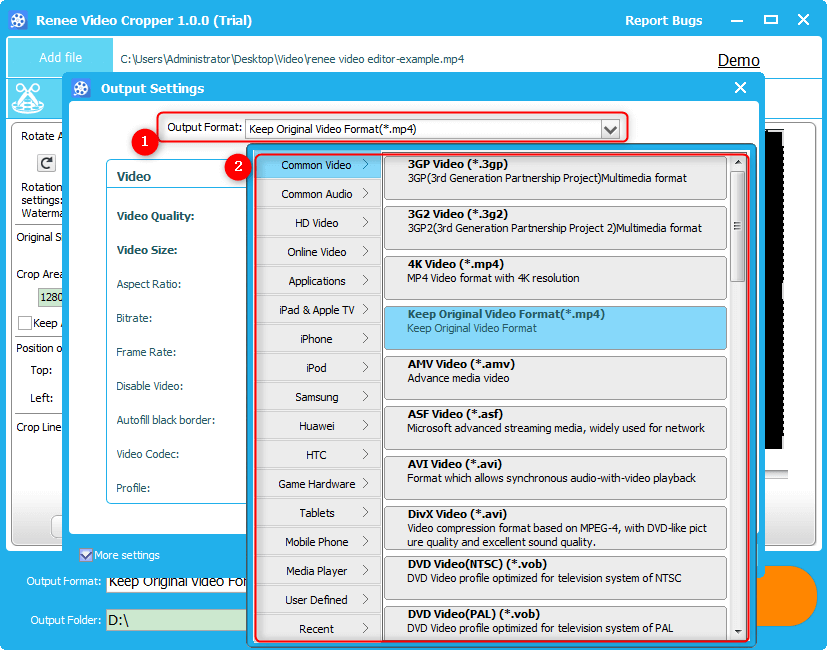The width and height of the screenshot is (827, 650).
Task: Click Report Bugs in the title bar
Action: (x=663, y=21)
